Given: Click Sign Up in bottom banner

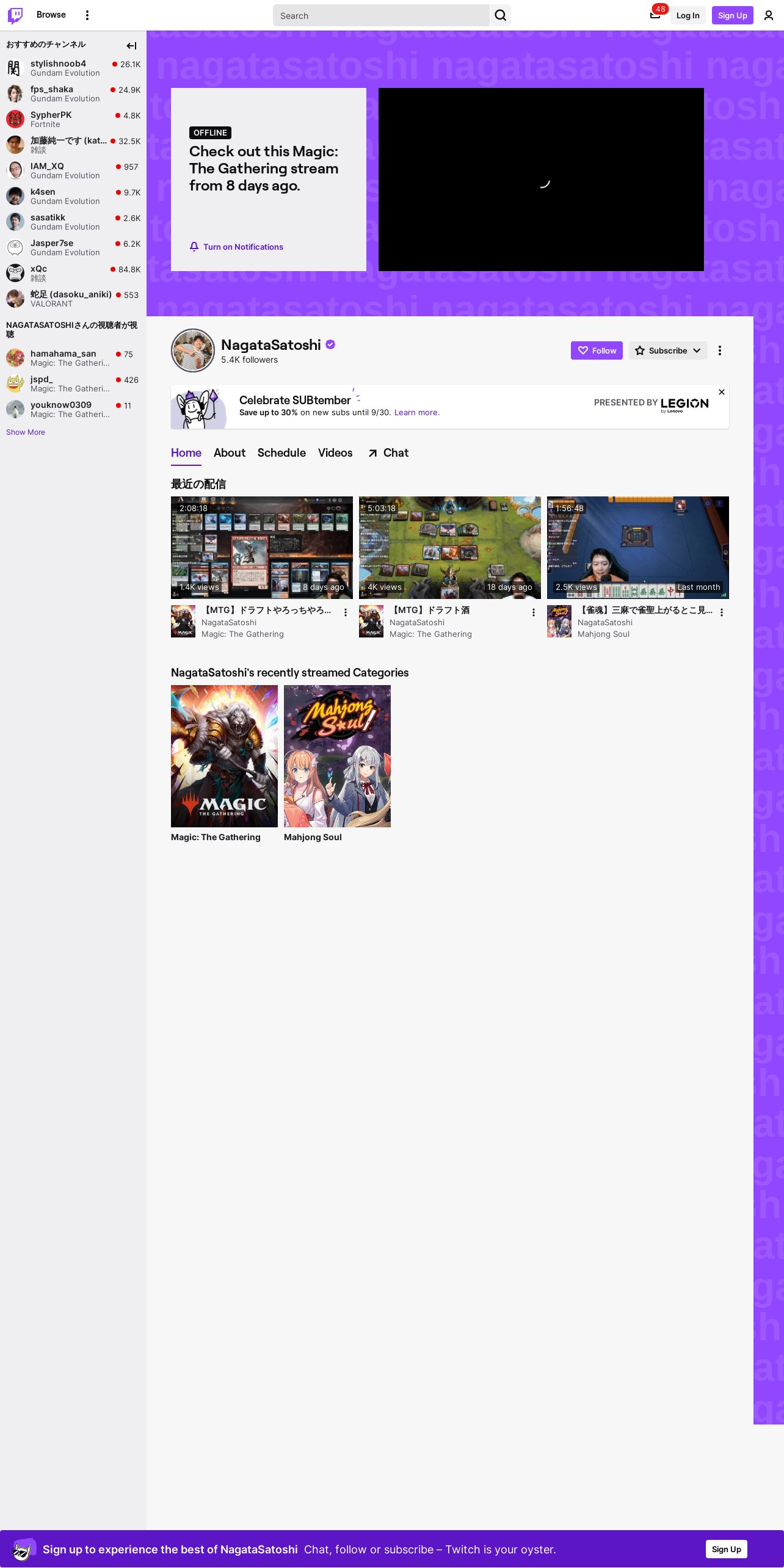Looking at the screenshot, I should tap(726, 1549).
